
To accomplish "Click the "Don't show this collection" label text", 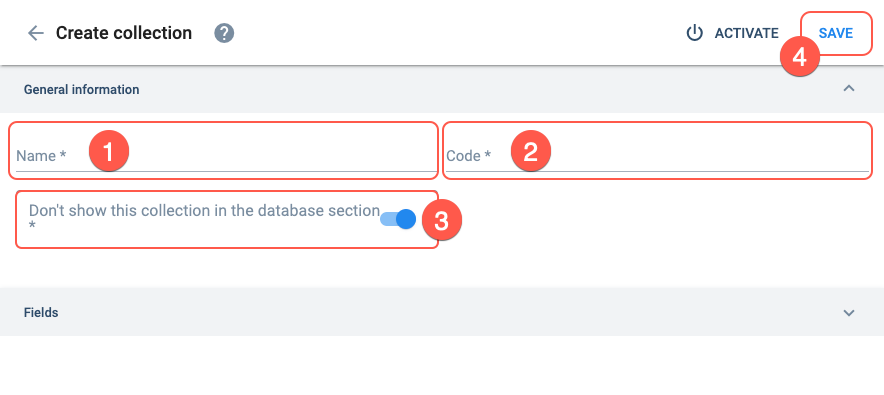I will pos(204,211).
